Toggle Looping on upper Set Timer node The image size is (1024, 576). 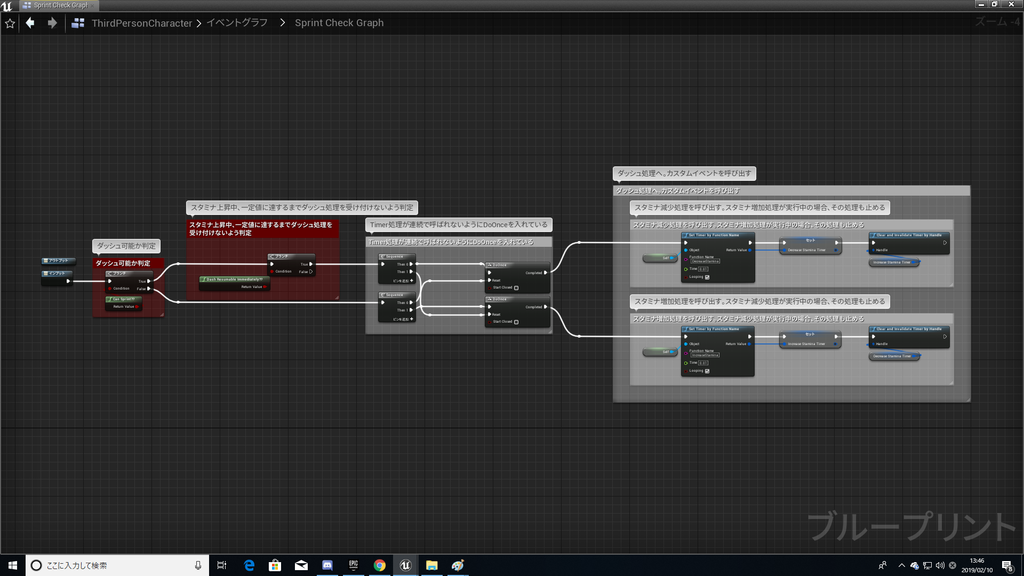(707, 277)
